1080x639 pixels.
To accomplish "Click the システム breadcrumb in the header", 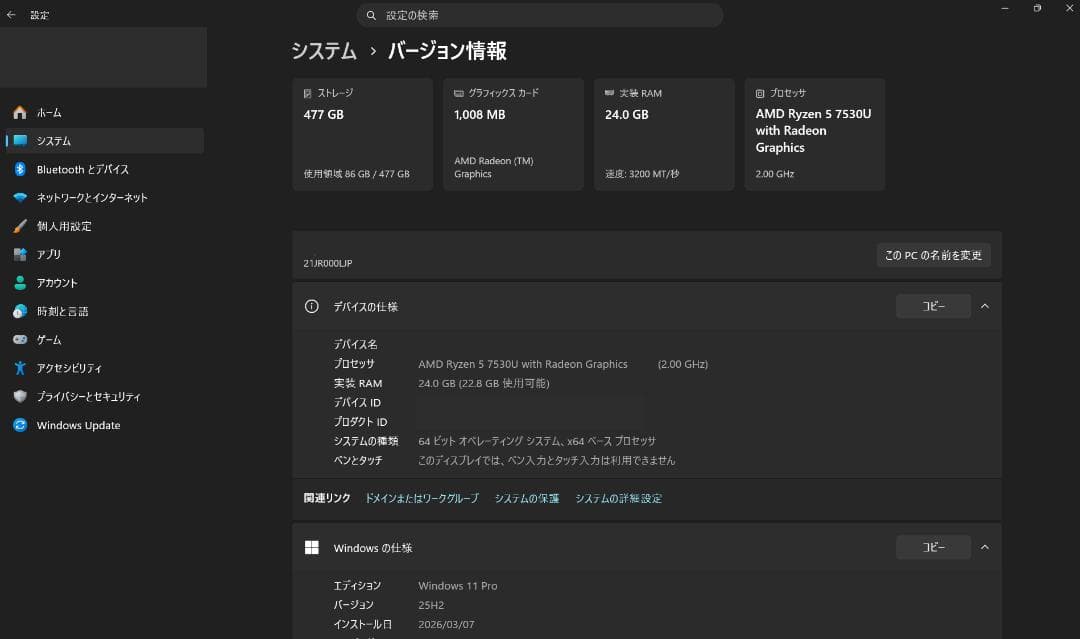I will click(x=324, y=51).
